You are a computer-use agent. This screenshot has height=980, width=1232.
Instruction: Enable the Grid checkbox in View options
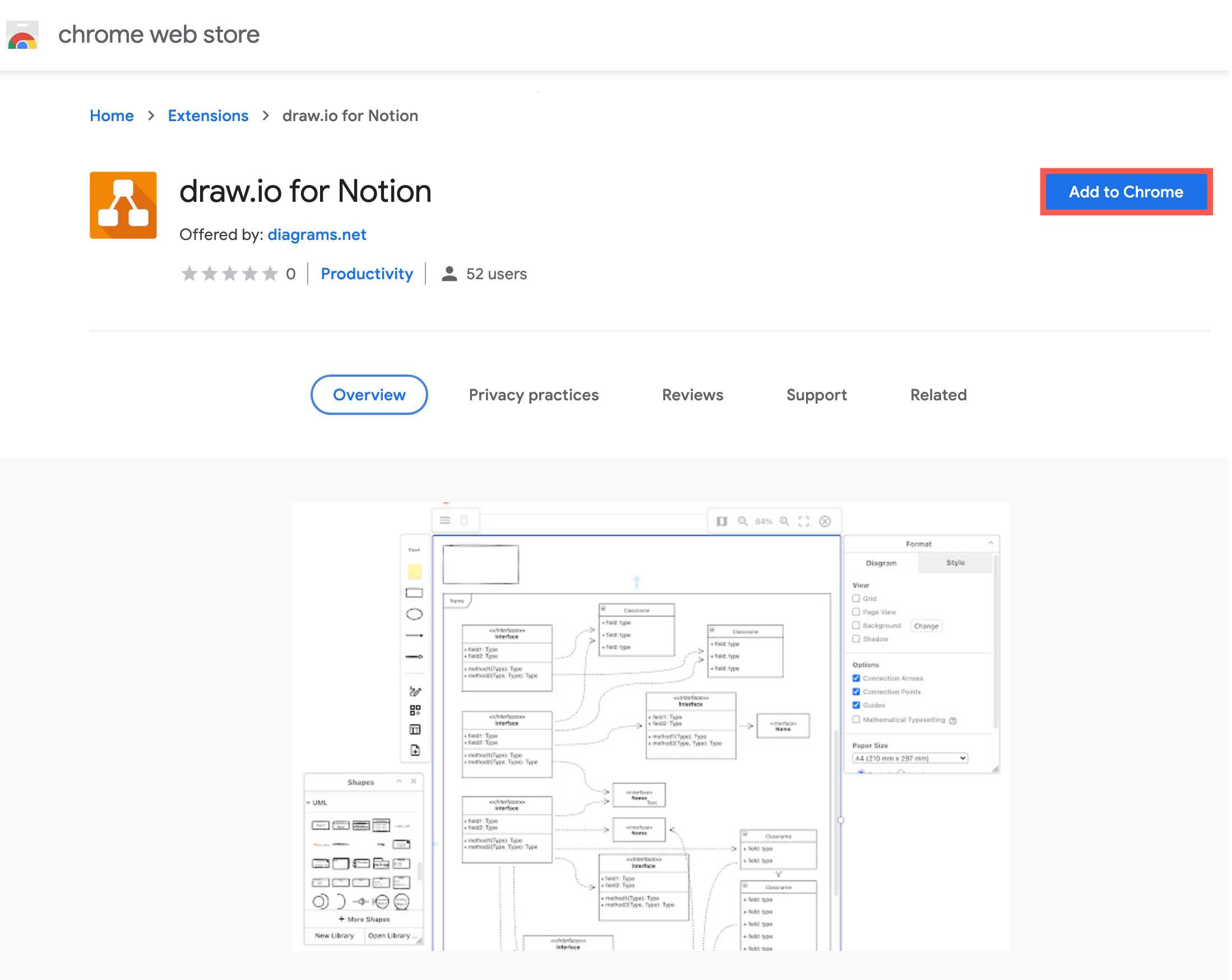tap(855, 598)
